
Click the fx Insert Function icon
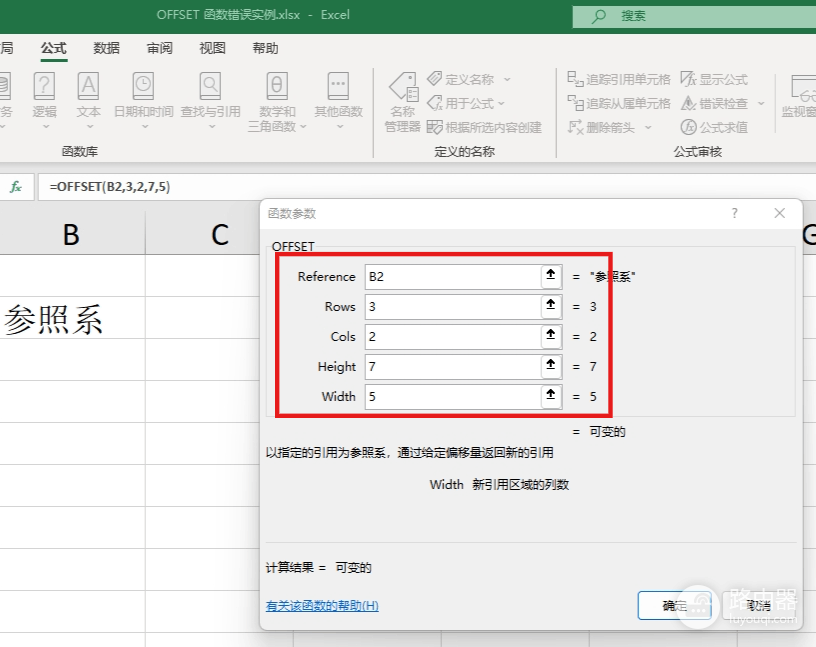[x=16, y=186]
